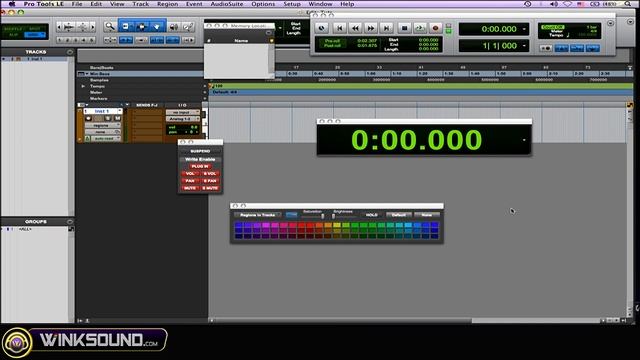Select zoom preset 5 button

(x=91, y=40)
